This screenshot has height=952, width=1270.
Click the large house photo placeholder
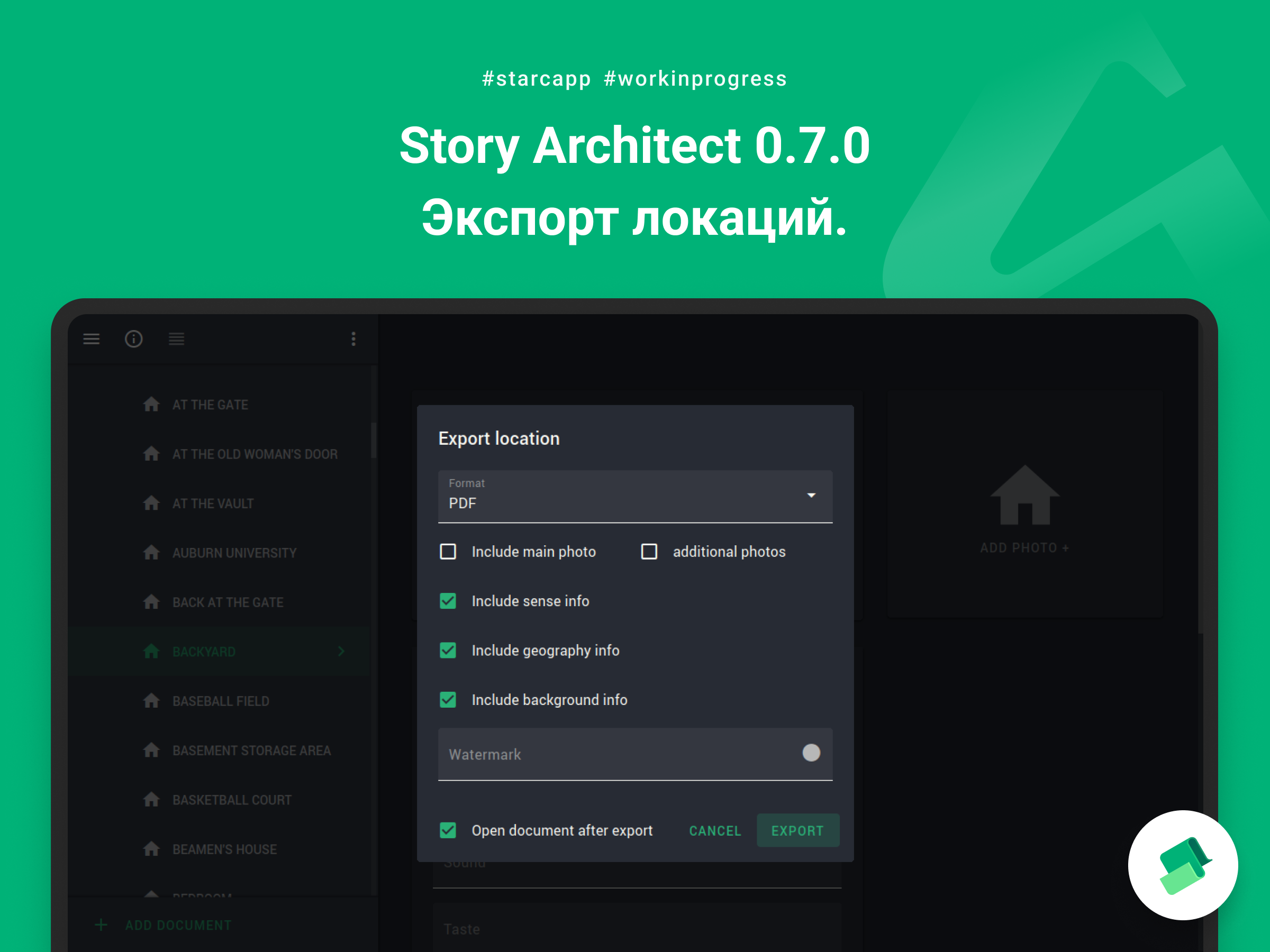(x=1025, y=495)
